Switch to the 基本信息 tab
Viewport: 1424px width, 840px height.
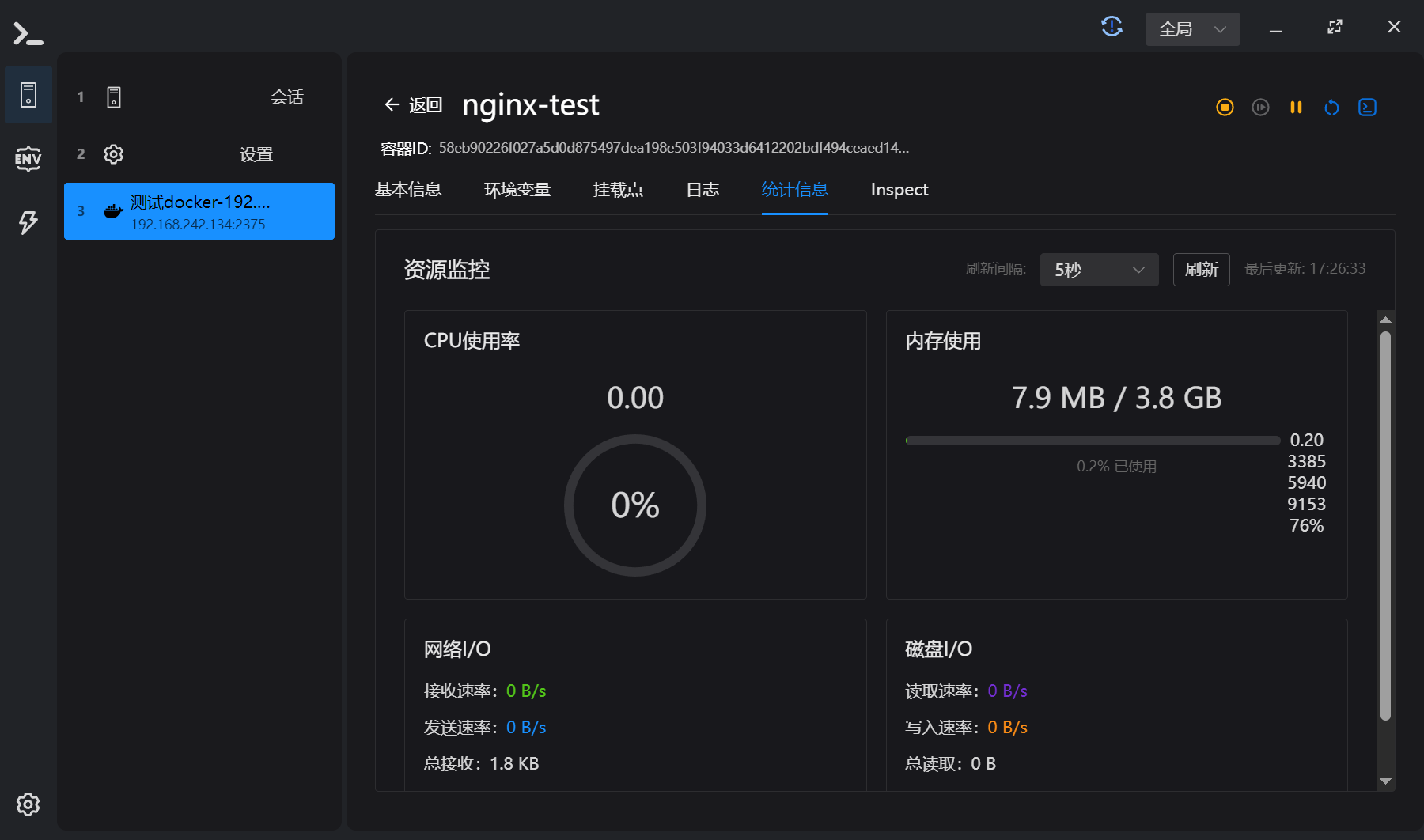click(408, 190)
